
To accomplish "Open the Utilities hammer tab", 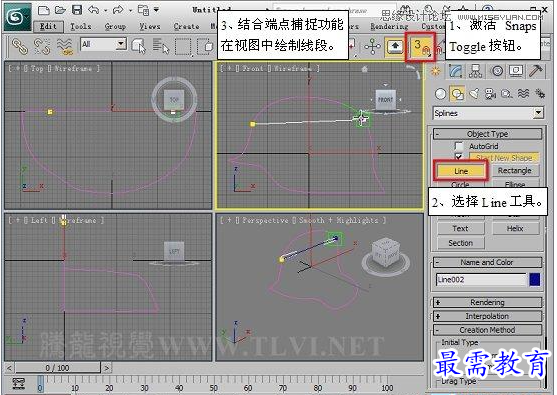I will (x=536, y=71).
